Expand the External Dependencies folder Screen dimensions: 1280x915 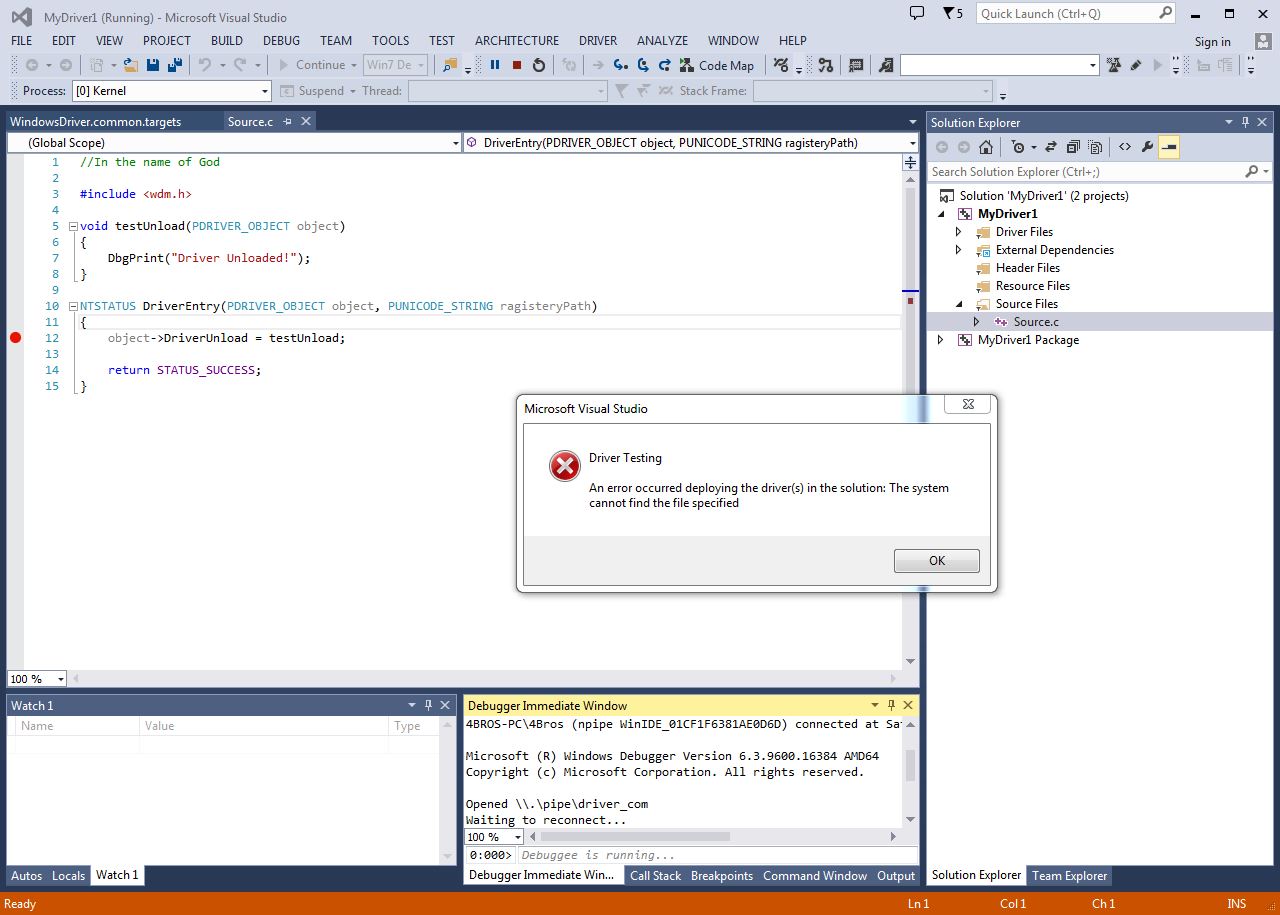[x=959, y=250]
